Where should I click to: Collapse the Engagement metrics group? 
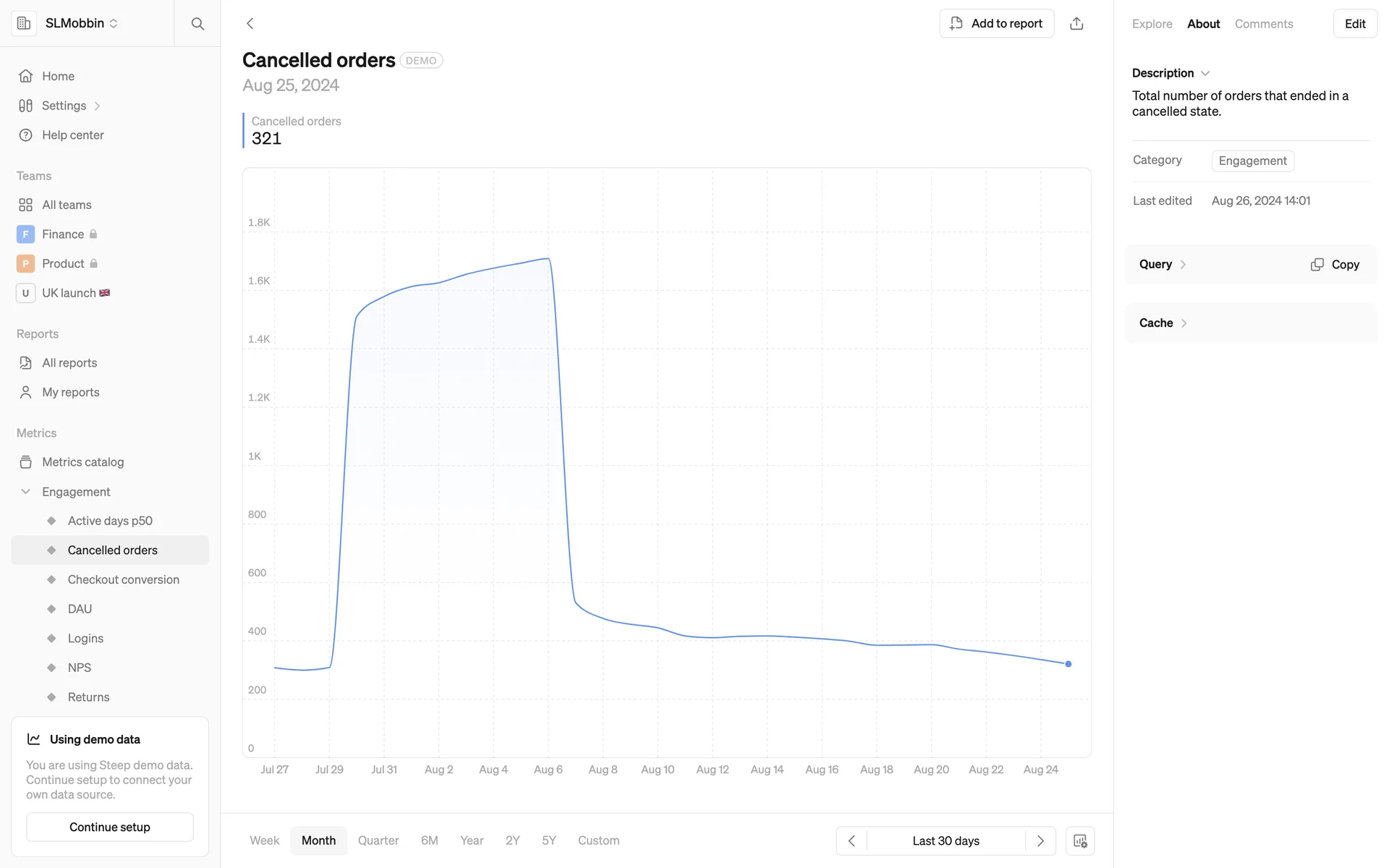point(26,492)
